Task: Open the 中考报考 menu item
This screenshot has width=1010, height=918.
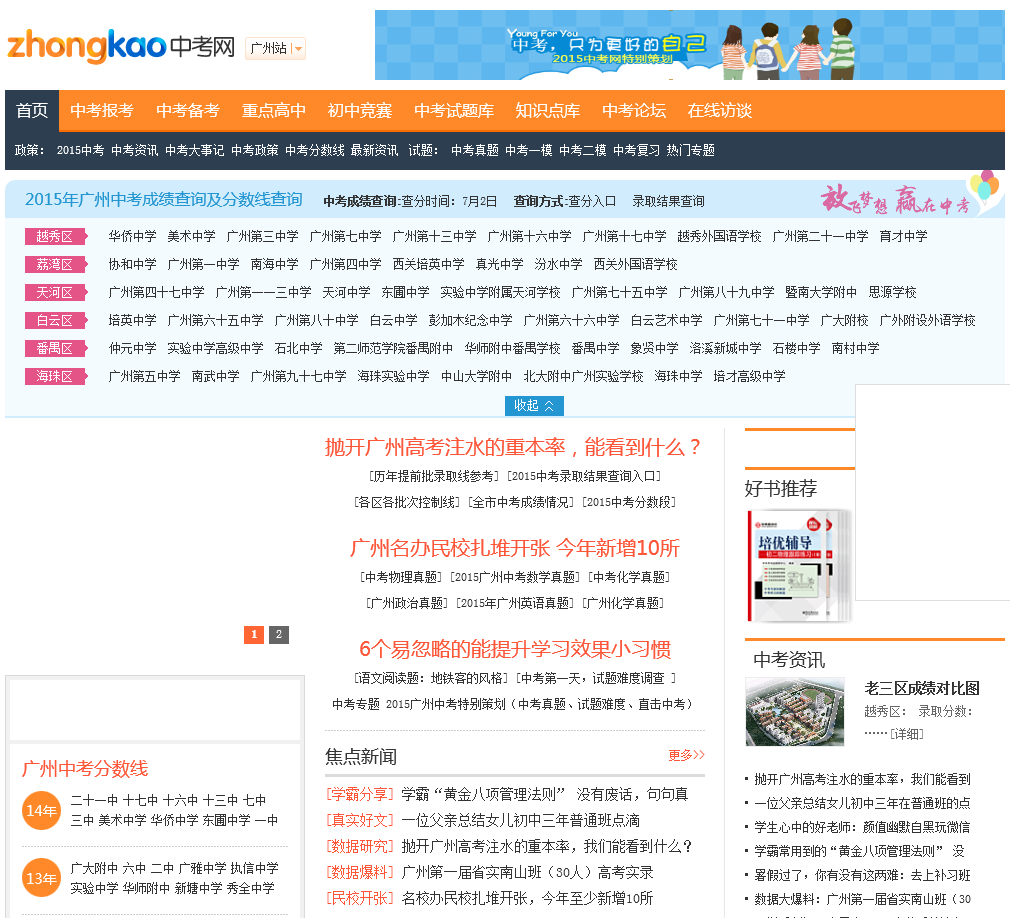Action: (x=102, y=111)
